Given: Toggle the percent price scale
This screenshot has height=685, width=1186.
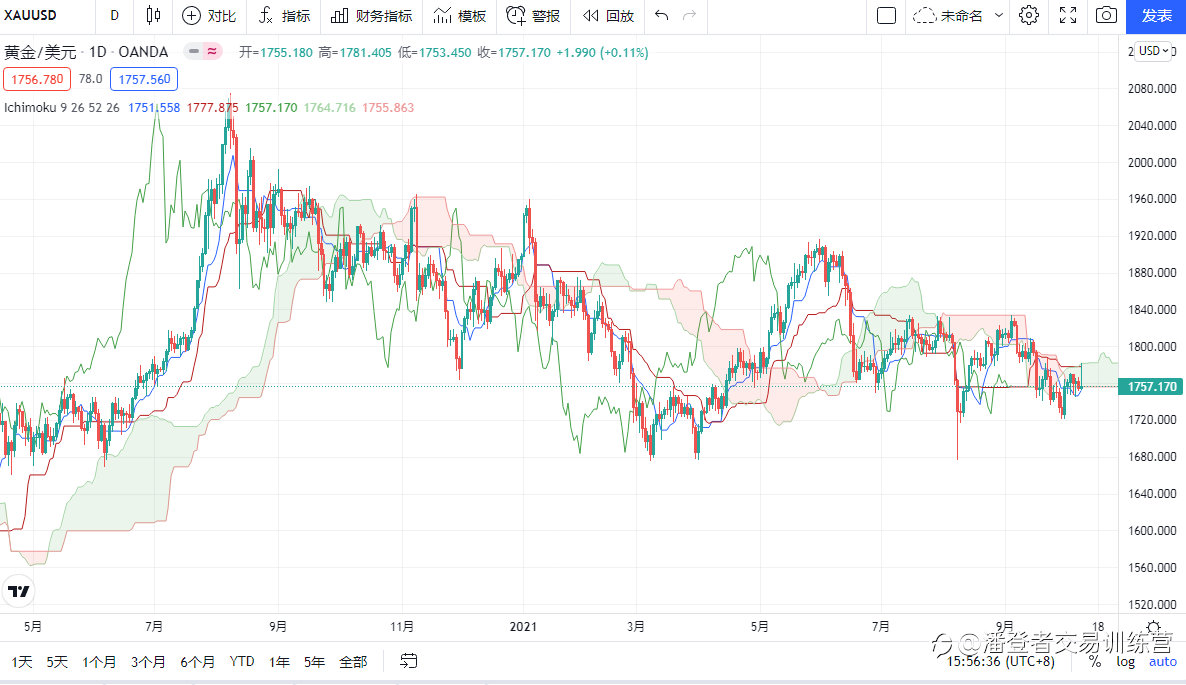Looking at the screenshot, I should coord(1095,661).
